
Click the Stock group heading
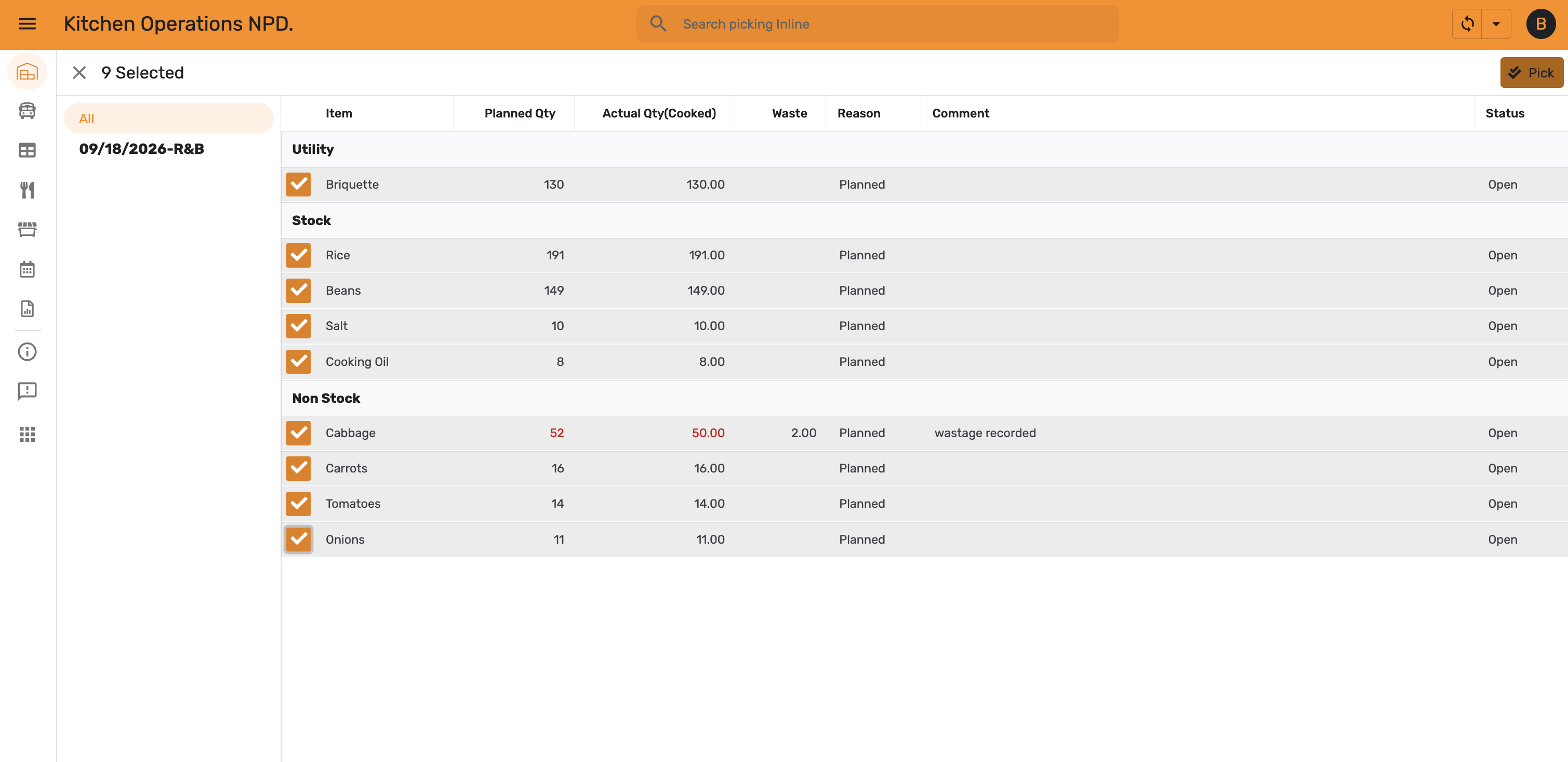coord(312,220)
